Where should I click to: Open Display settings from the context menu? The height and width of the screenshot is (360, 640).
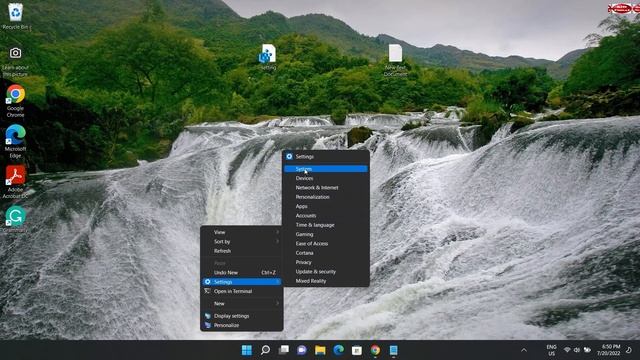(x=242, y=316)
